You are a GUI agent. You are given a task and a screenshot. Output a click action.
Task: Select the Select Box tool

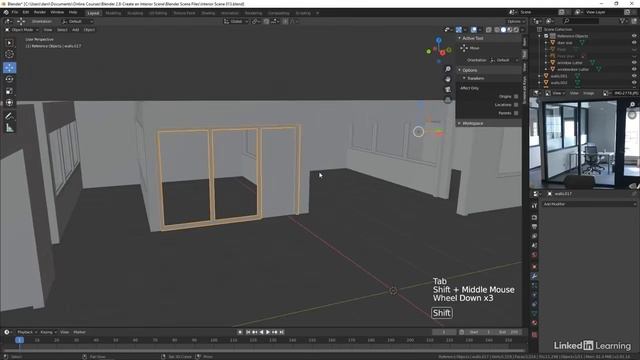pyautogui.click(x=9, y=42)
